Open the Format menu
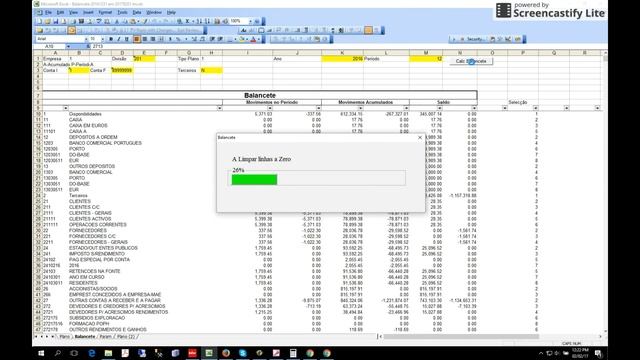This screenshot has height=360, width=640. point(105,13)
